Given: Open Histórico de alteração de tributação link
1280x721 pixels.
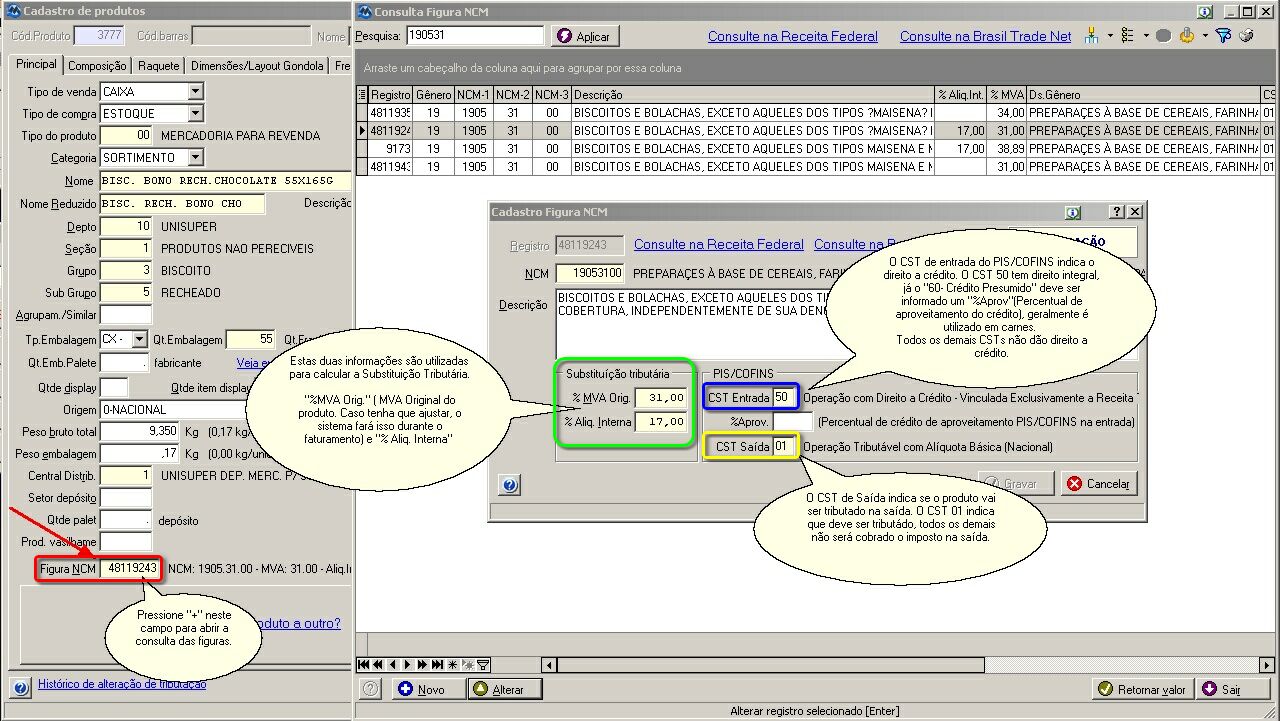Looking at the screenshot, I should pyautogui.click(x=122, y=684).
